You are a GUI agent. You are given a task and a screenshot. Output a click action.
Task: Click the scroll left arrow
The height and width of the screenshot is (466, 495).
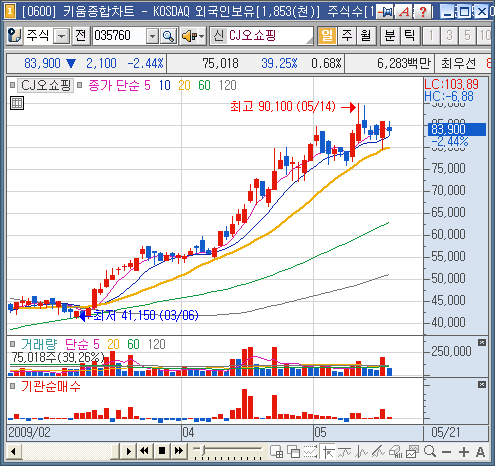[14, 452]
